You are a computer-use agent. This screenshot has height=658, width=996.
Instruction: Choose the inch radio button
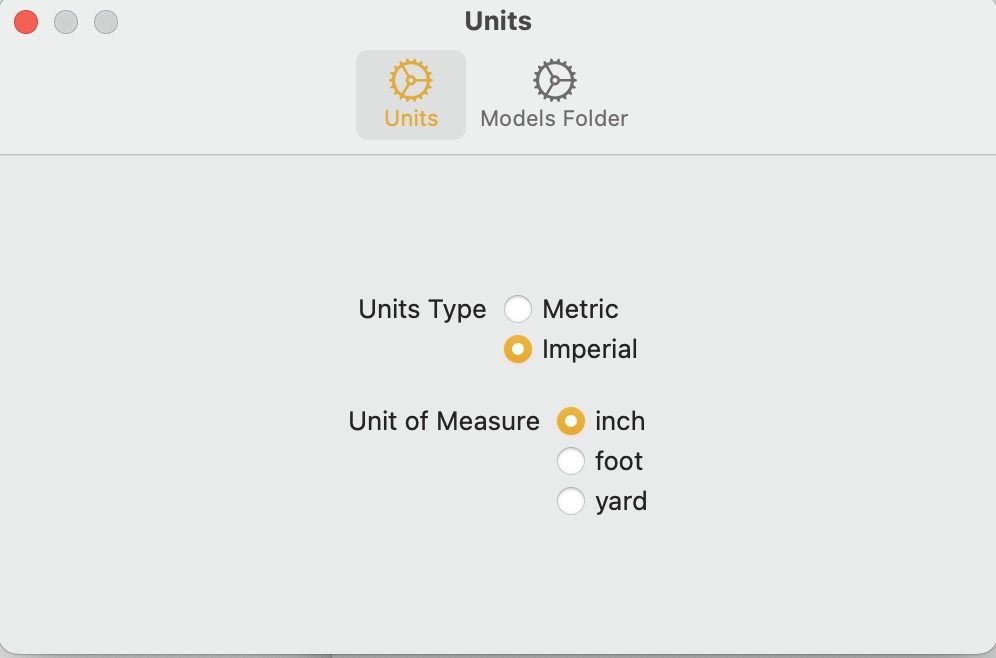click(x=571, y=421)
